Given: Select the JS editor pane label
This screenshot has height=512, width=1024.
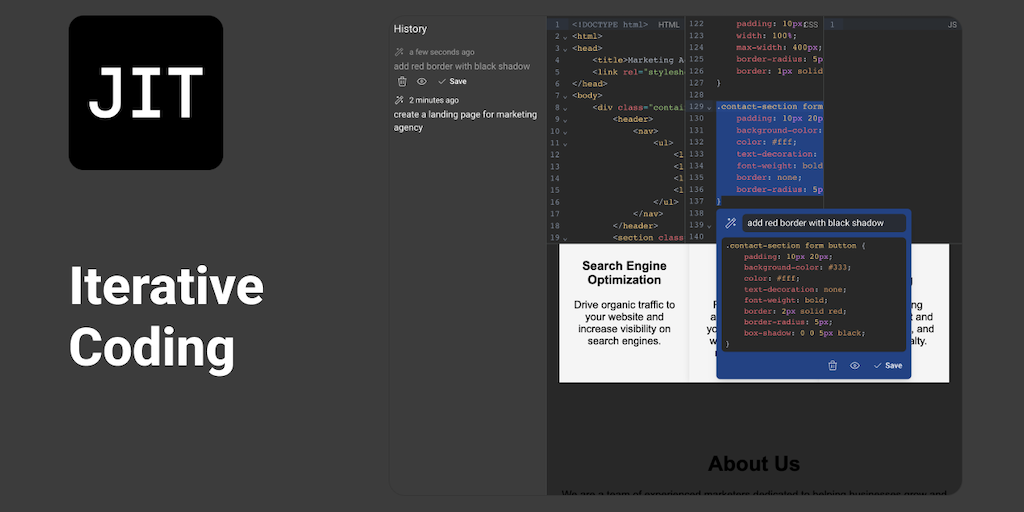Looking at the screenshot, I should point(951,24).
